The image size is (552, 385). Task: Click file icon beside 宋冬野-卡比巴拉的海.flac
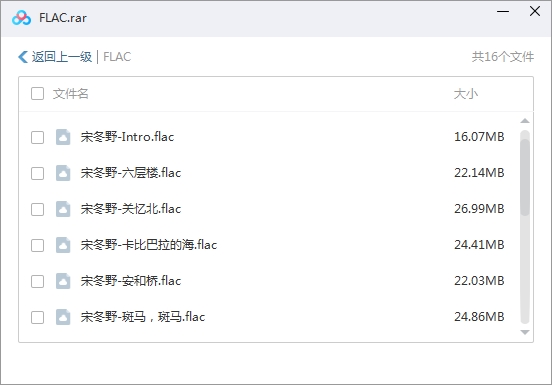(x=63, y=245)
